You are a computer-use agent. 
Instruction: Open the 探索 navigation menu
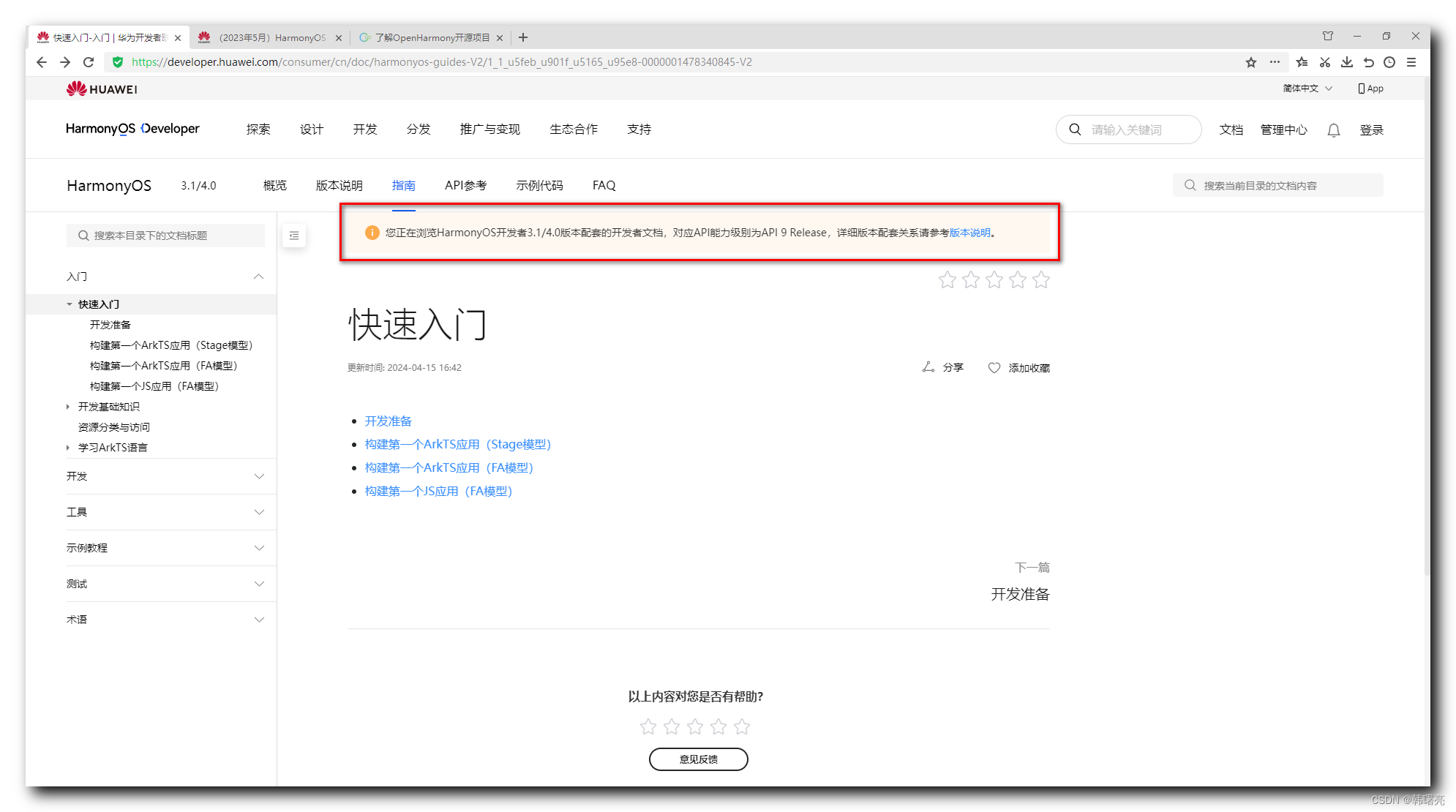[258, 129]
